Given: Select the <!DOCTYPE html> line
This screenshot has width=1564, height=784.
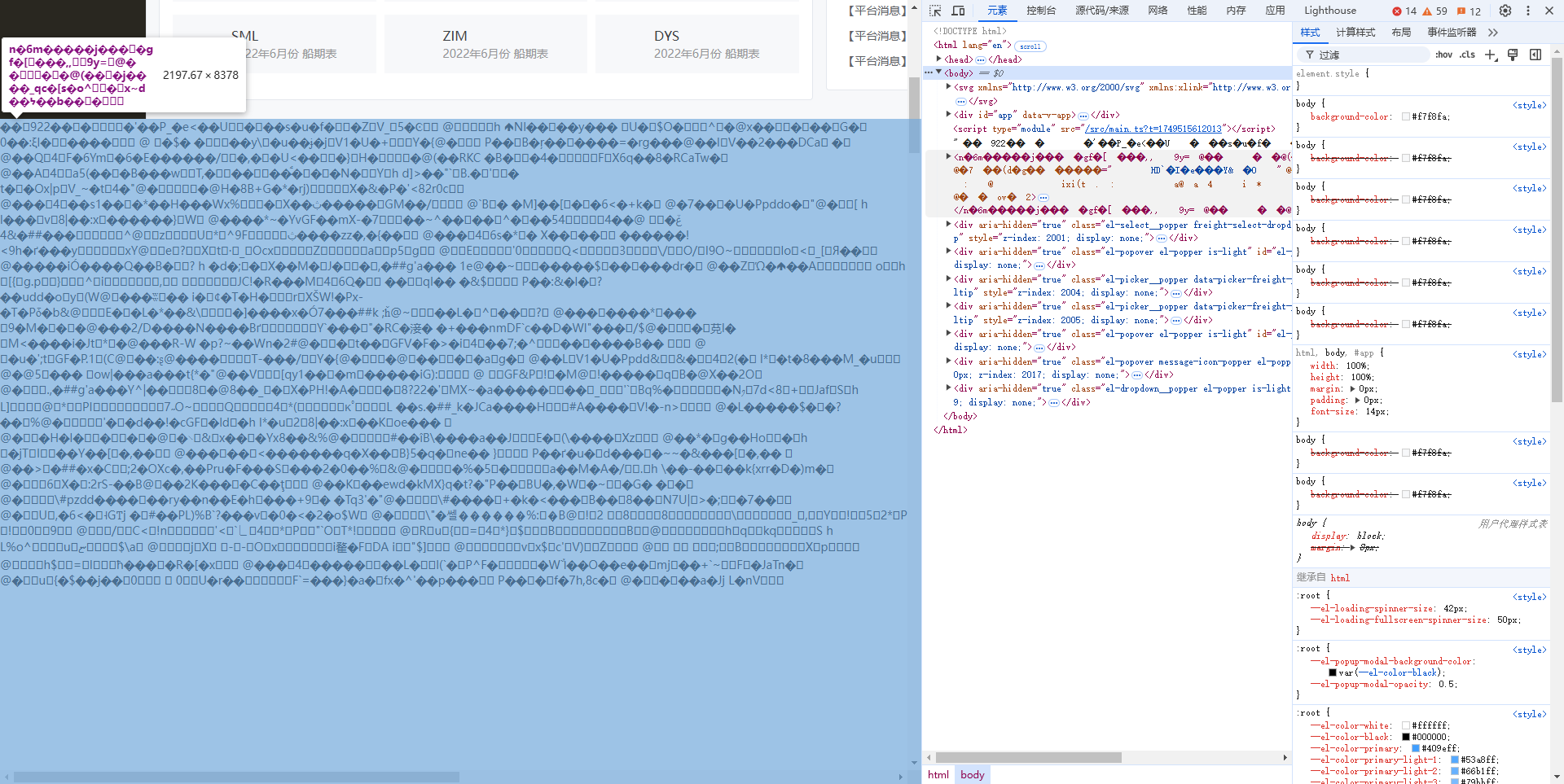Looking at the screenshot, I should tap(969, 32).
